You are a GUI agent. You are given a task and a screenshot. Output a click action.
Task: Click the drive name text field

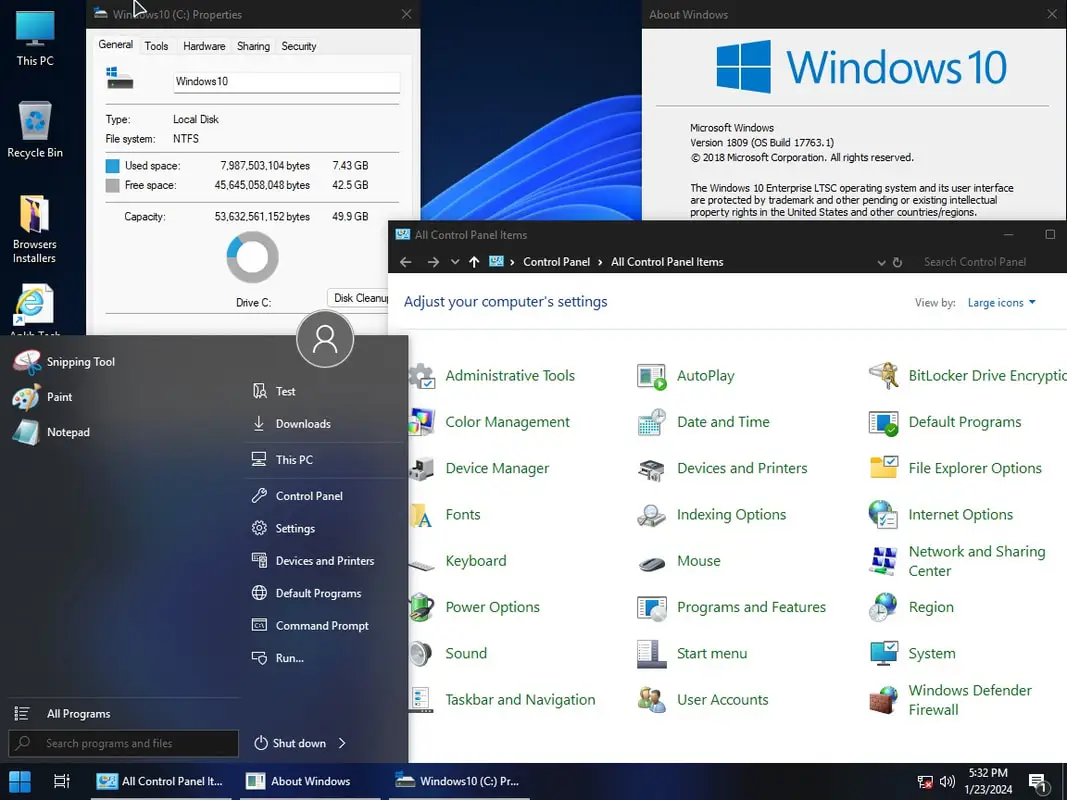pyautogui.click(x=285, y=82)
